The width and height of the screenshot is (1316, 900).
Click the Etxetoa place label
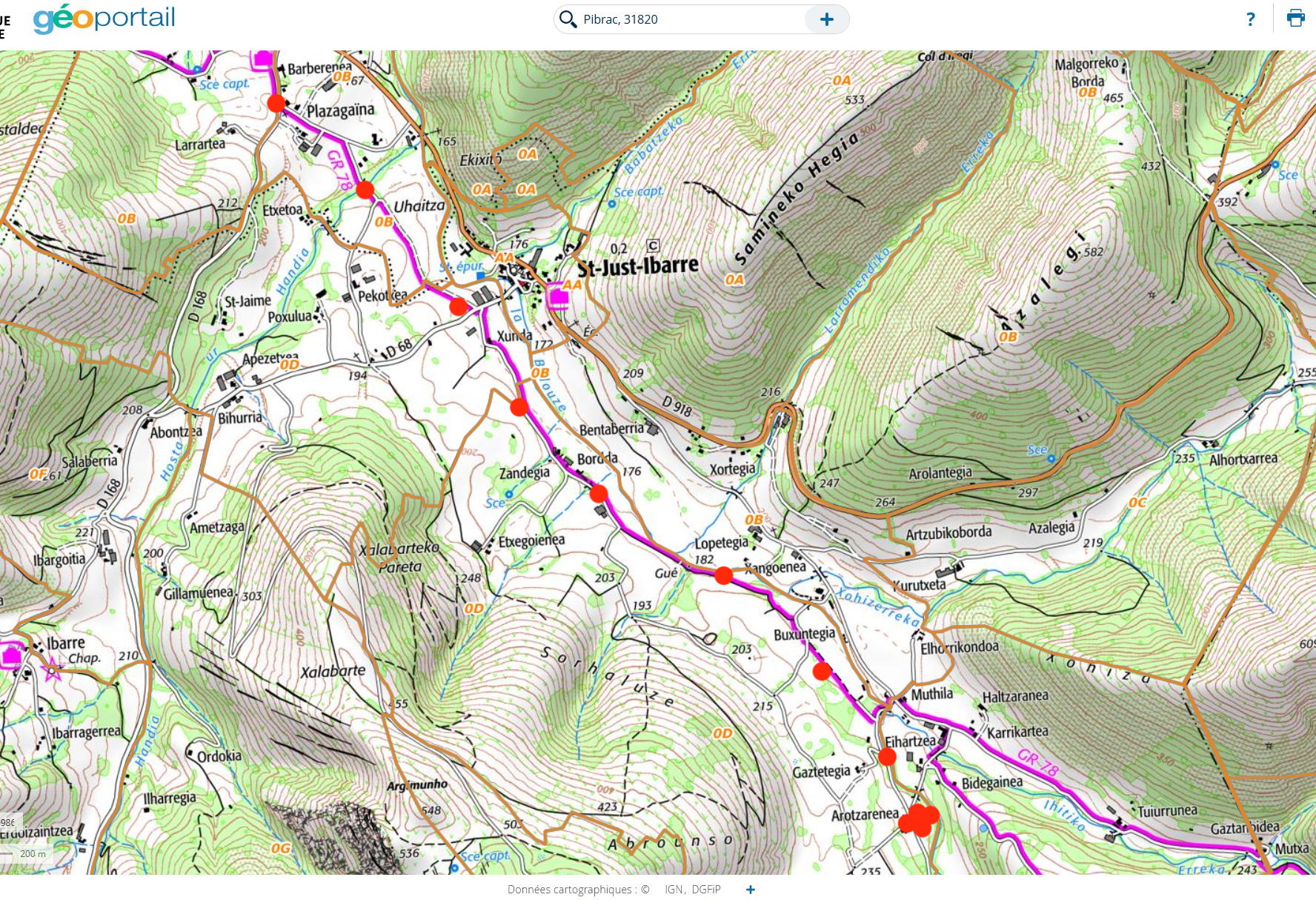282,210
